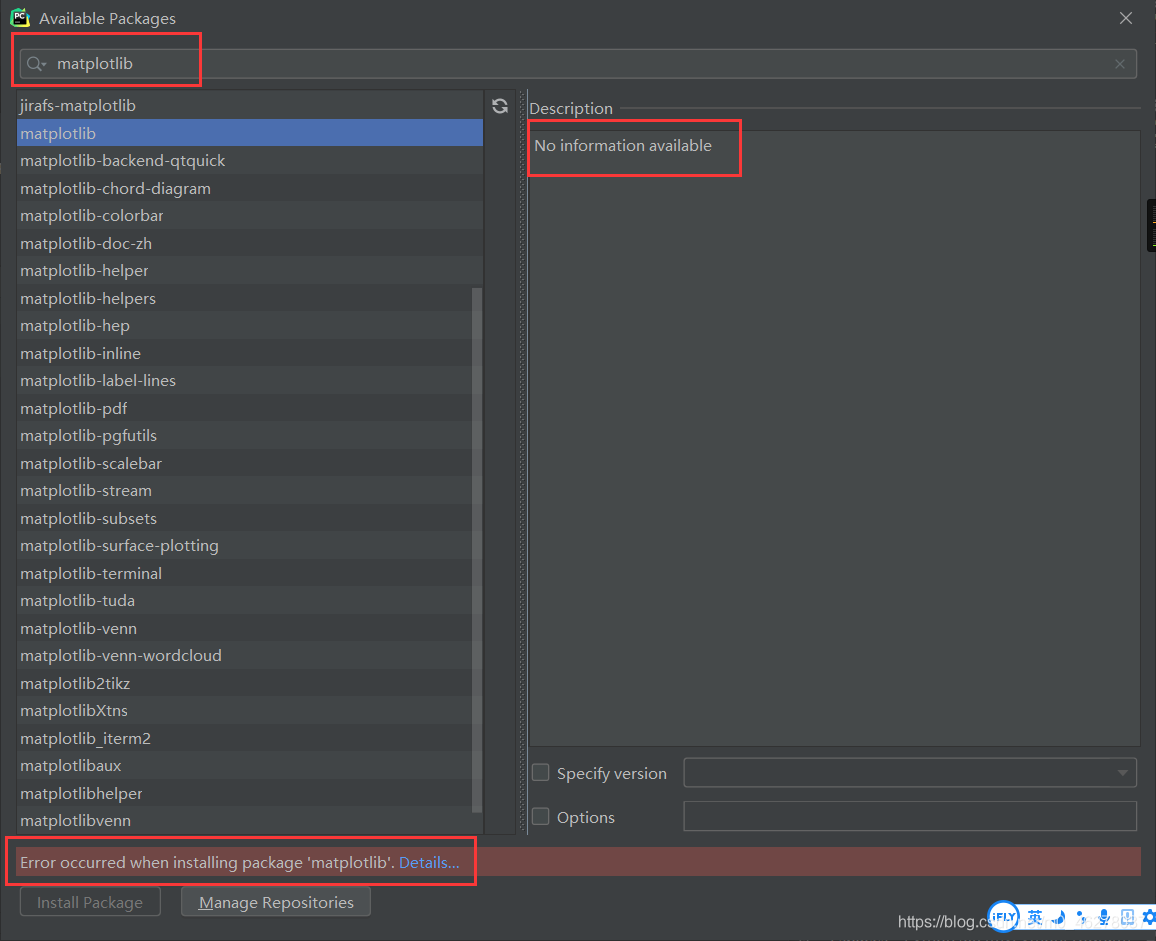Select matplotlib-terminal package
This screenshot has width=1156, height=941.
(x=244, y=573)
